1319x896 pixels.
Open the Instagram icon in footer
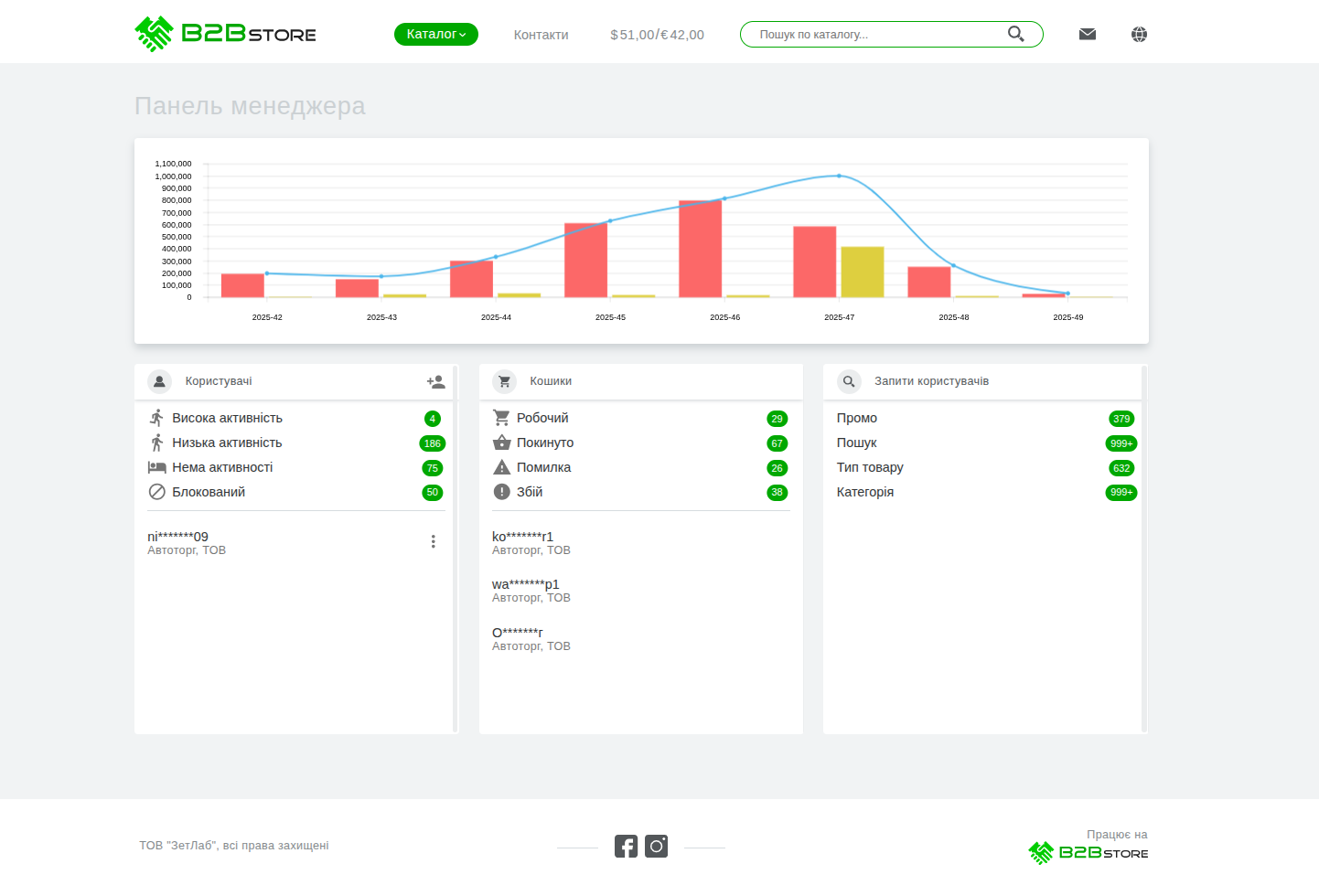pyautogui.click(x=656, y=847)
